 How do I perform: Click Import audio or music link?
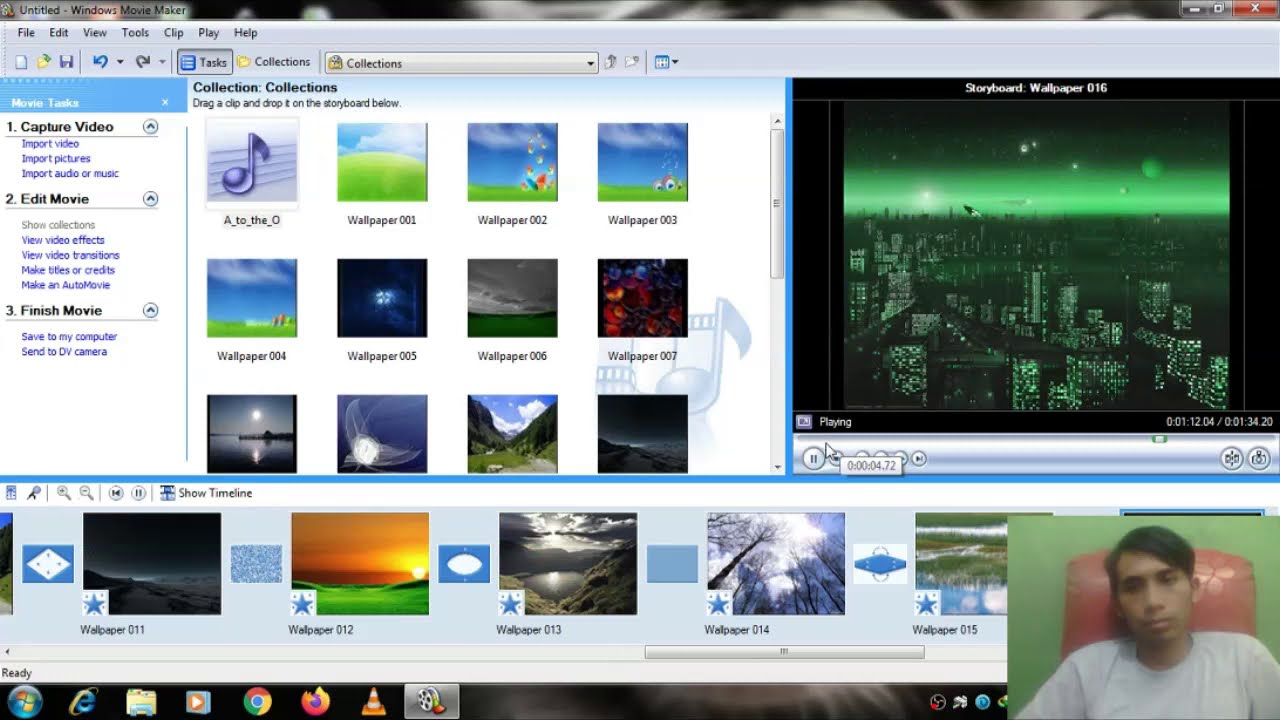pyautogui.click(x=70, y=174)
